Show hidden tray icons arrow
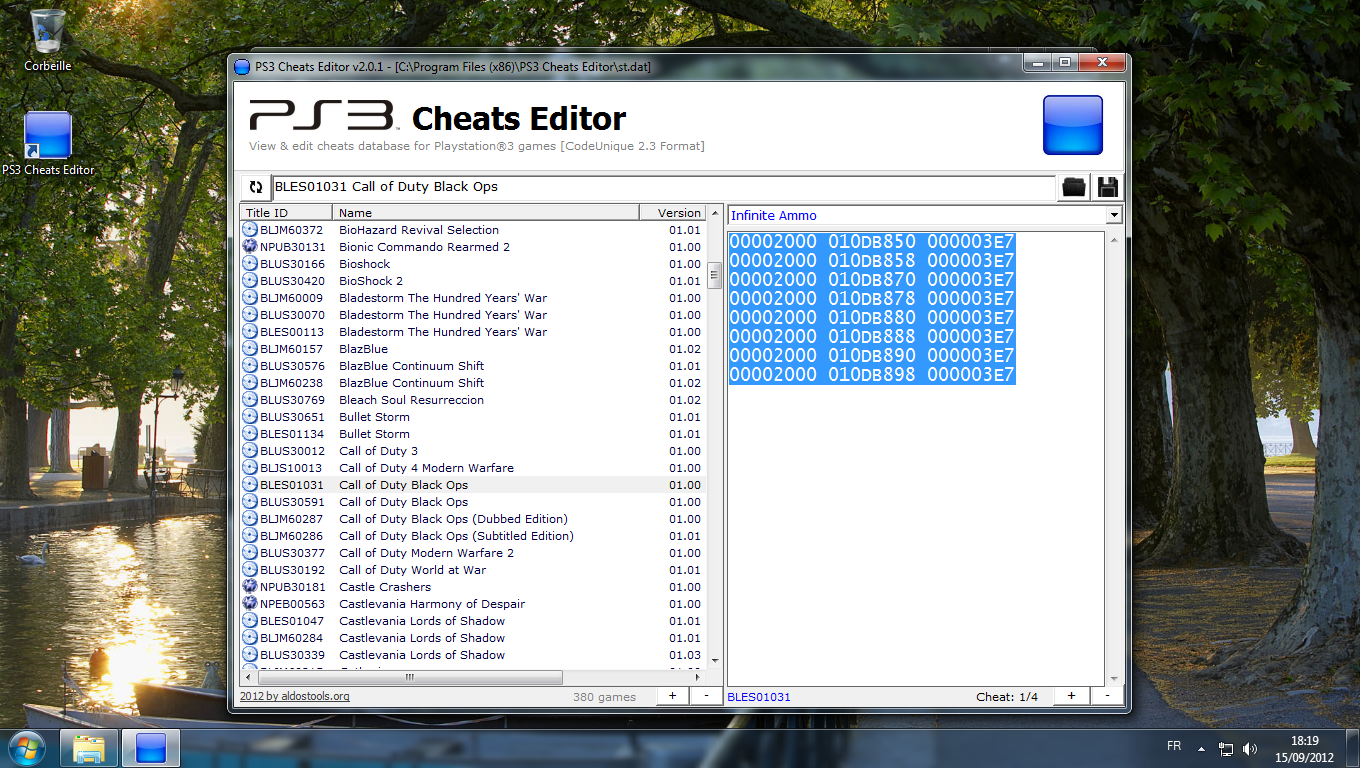The image size is (1360, 768). pos(1204,748)
